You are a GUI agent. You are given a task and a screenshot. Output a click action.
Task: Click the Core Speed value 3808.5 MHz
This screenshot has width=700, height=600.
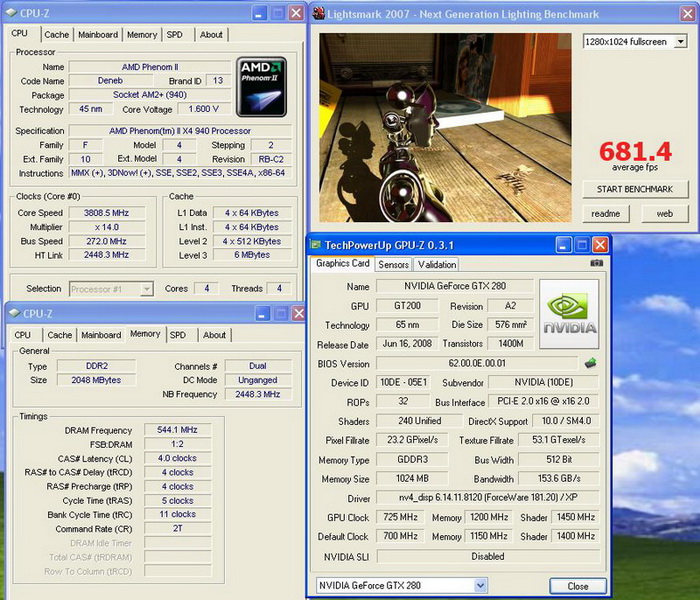[x=106, y=213]
